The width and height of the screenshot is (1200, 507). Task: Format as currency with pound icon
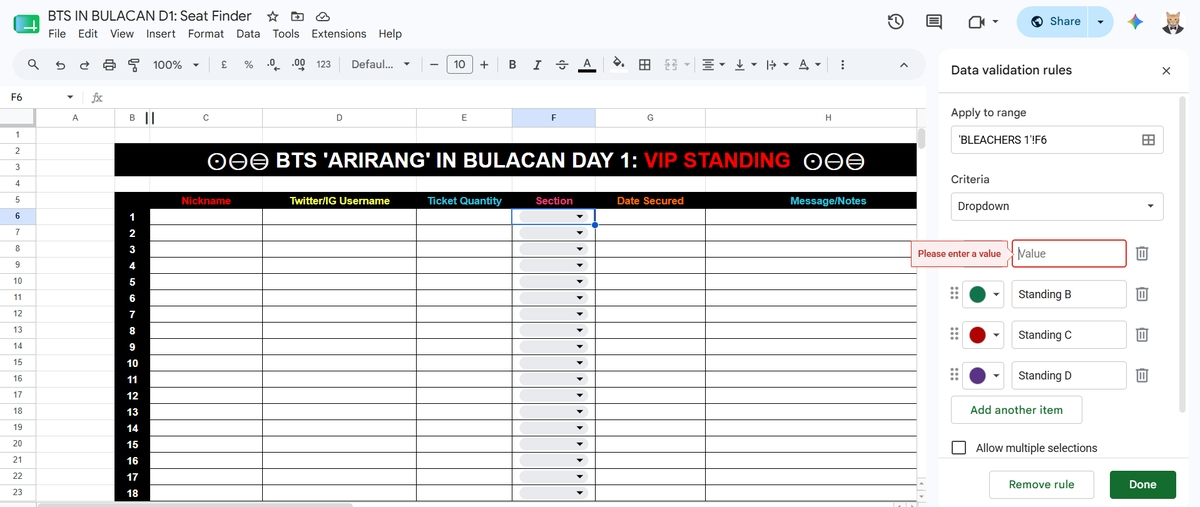tap(222, 64)
